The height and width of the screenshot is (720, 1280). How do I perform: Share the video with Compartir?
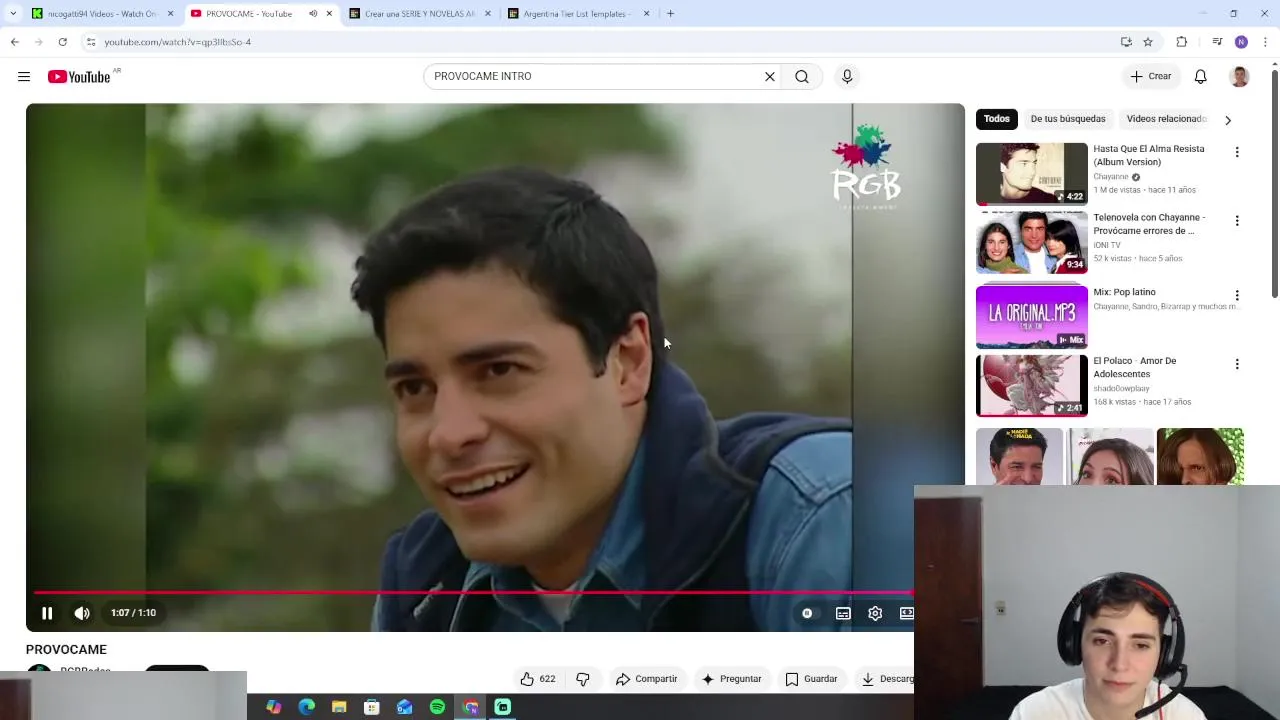647,679
